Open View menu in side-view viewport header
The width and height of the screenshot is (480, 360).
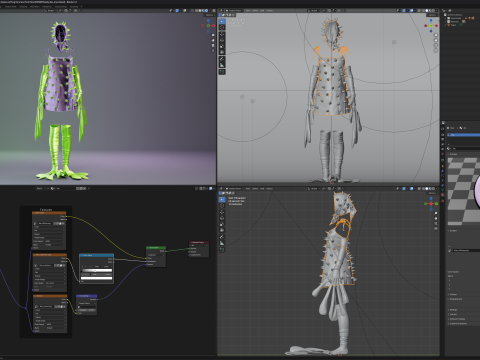pyautogui.click(x=248, y=188)
